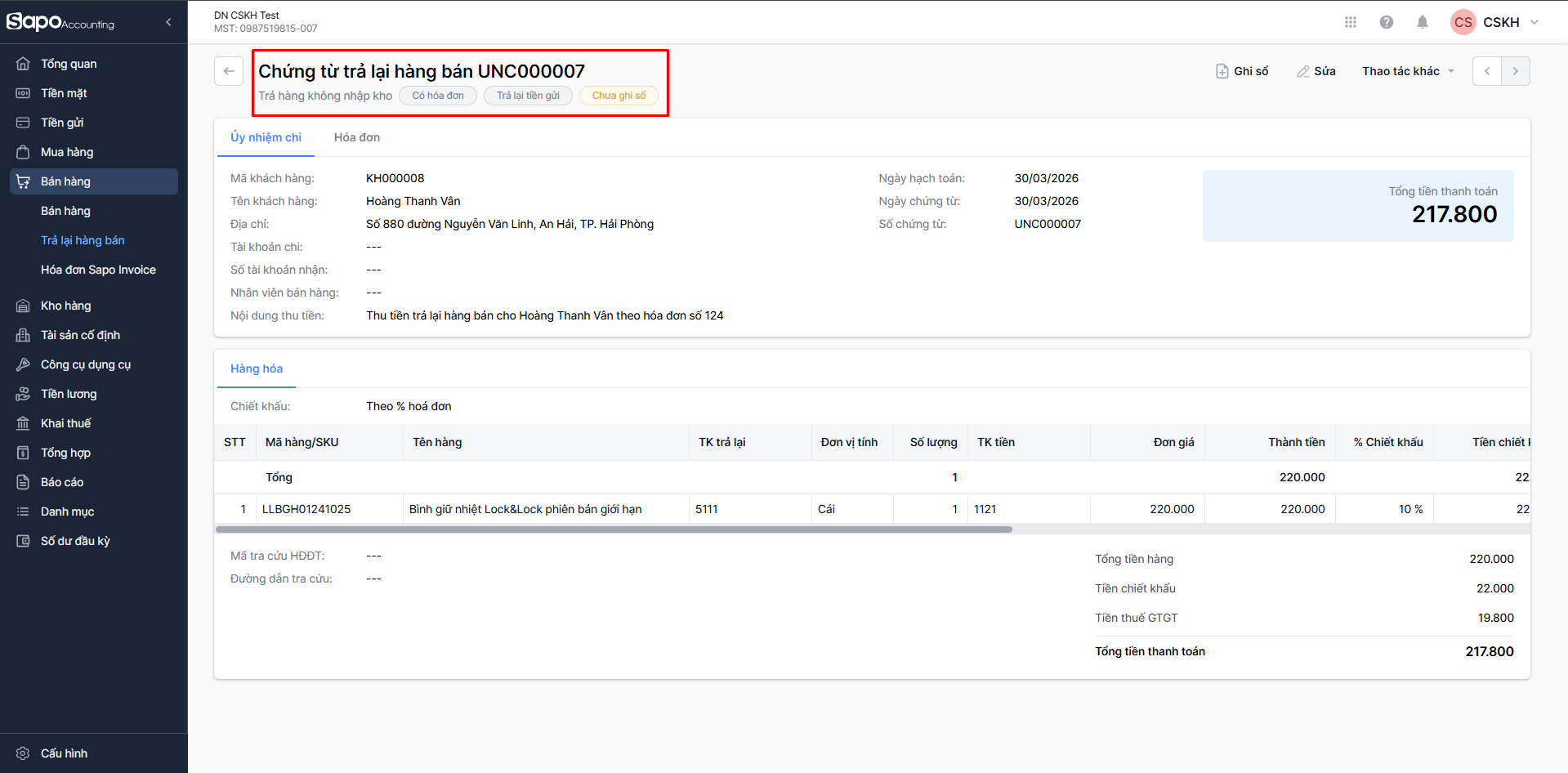Viewport: 1568px width, 773px height.
Task: Click the Trả lại tiền gửi badge
Action: click(528, 96)
